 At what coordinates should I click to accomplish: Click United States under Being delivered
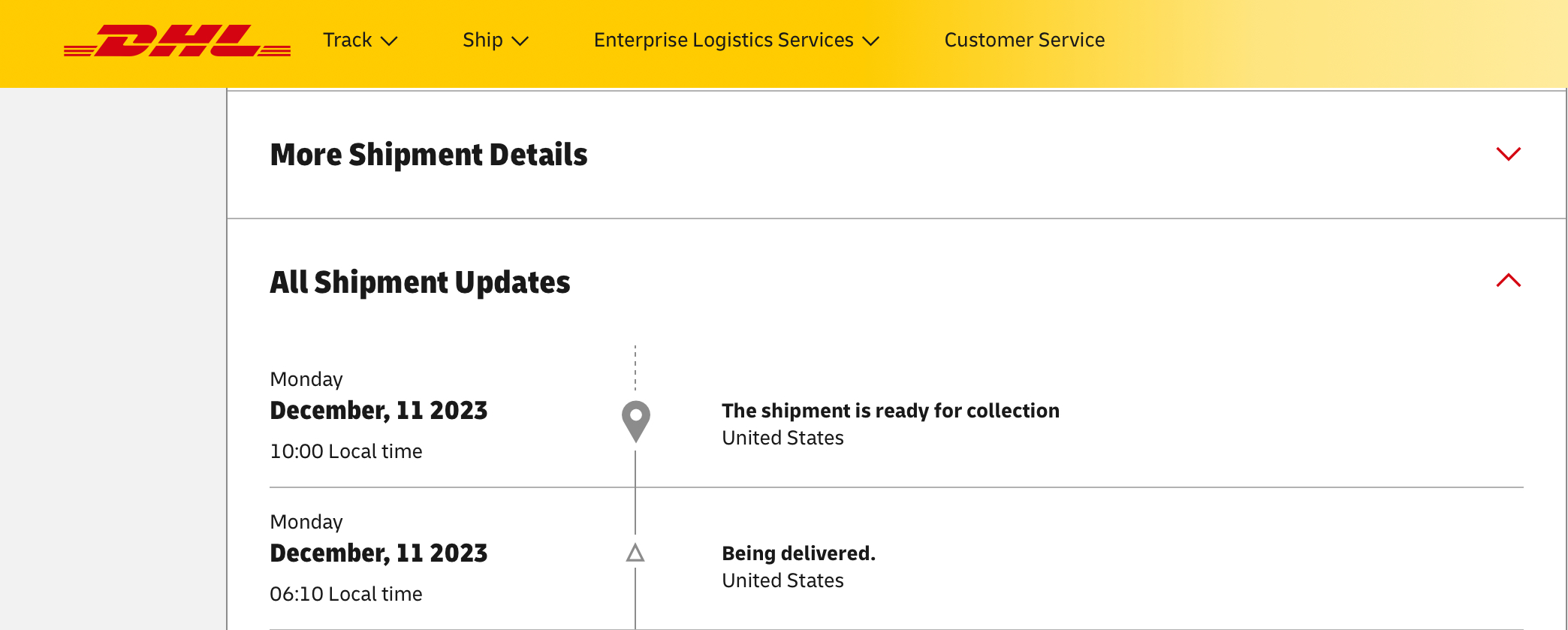[782, 580]
